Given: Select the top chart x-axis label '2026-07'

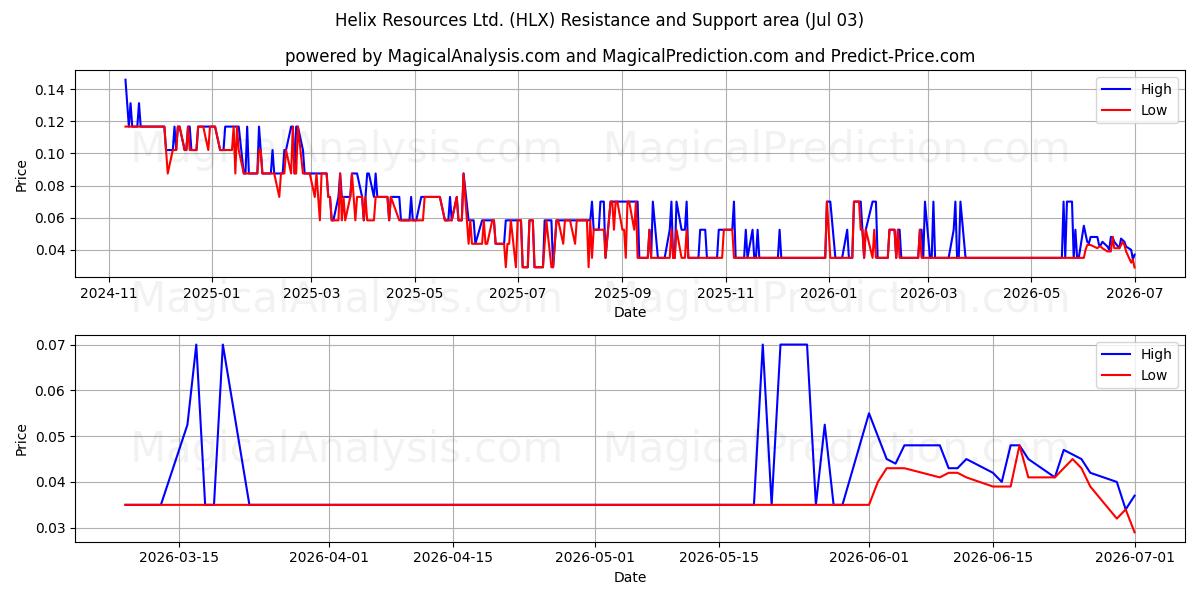Looking at the screenshot, I should point(1136,293).
